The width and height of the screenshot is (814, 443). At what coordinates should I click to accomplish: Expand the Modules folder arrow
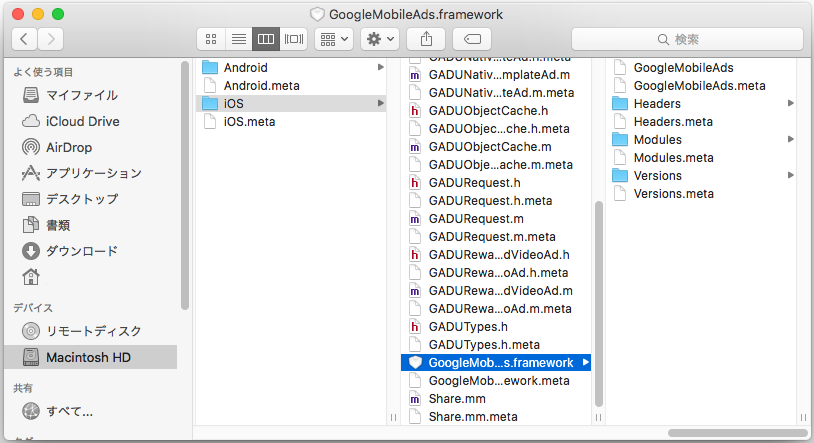791,139
